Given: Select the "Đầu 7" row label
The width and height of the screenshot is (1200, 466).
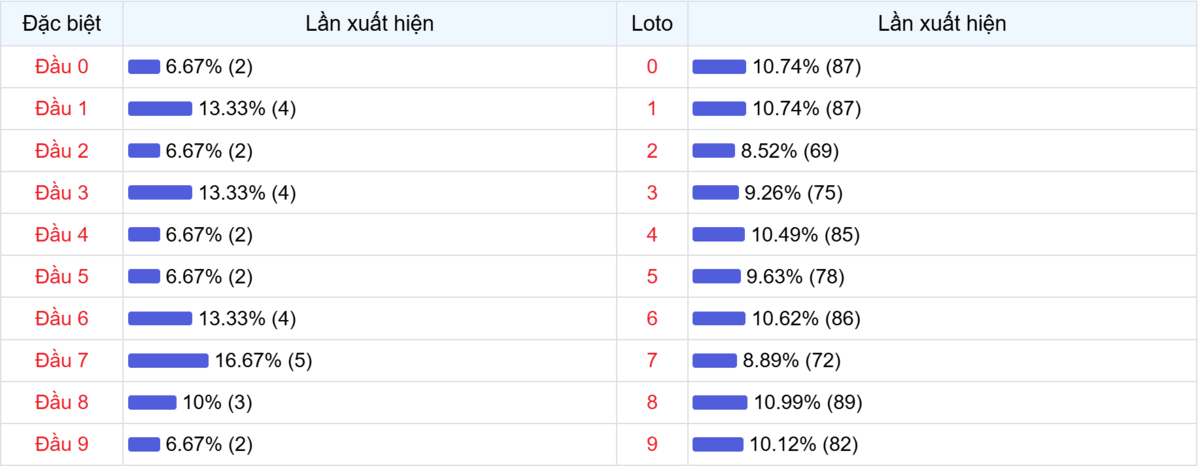Looking at the screenshot, I should (x=62, y=361).
